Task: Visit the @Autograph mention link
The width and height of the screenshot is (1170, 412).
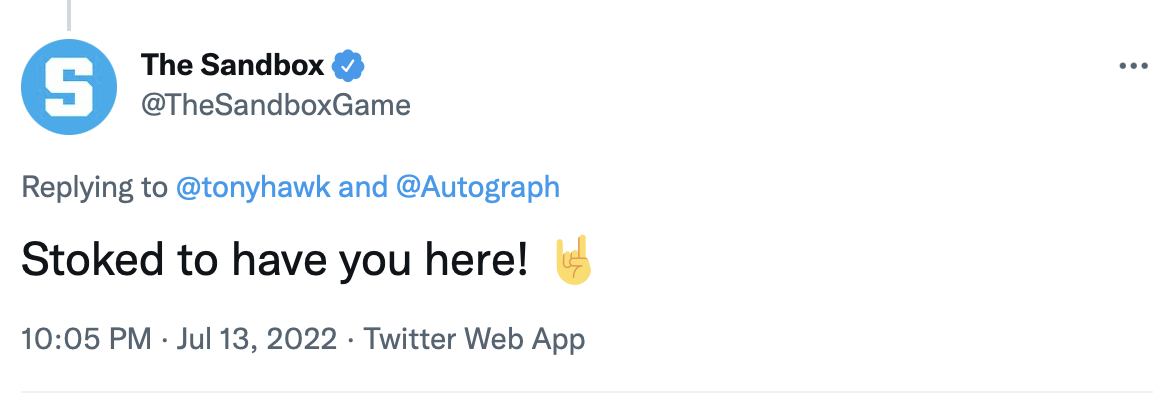Action: 478,187
